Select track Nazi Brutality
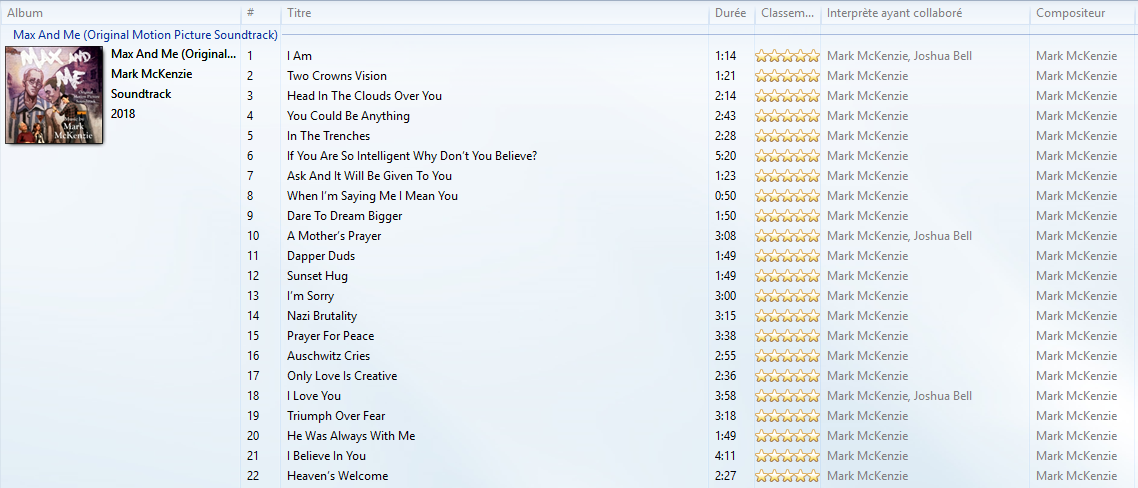 tap(322, 316)
